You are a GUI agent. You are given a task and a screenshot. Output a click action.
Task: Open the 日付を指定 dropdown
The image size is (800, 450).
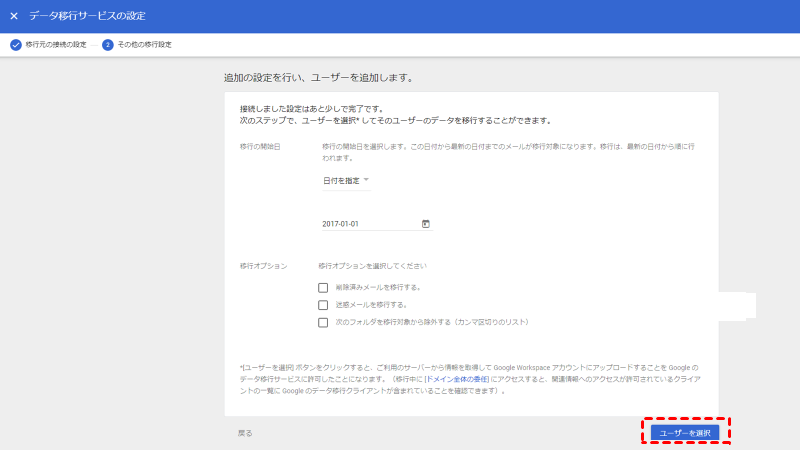pos(346,181)
